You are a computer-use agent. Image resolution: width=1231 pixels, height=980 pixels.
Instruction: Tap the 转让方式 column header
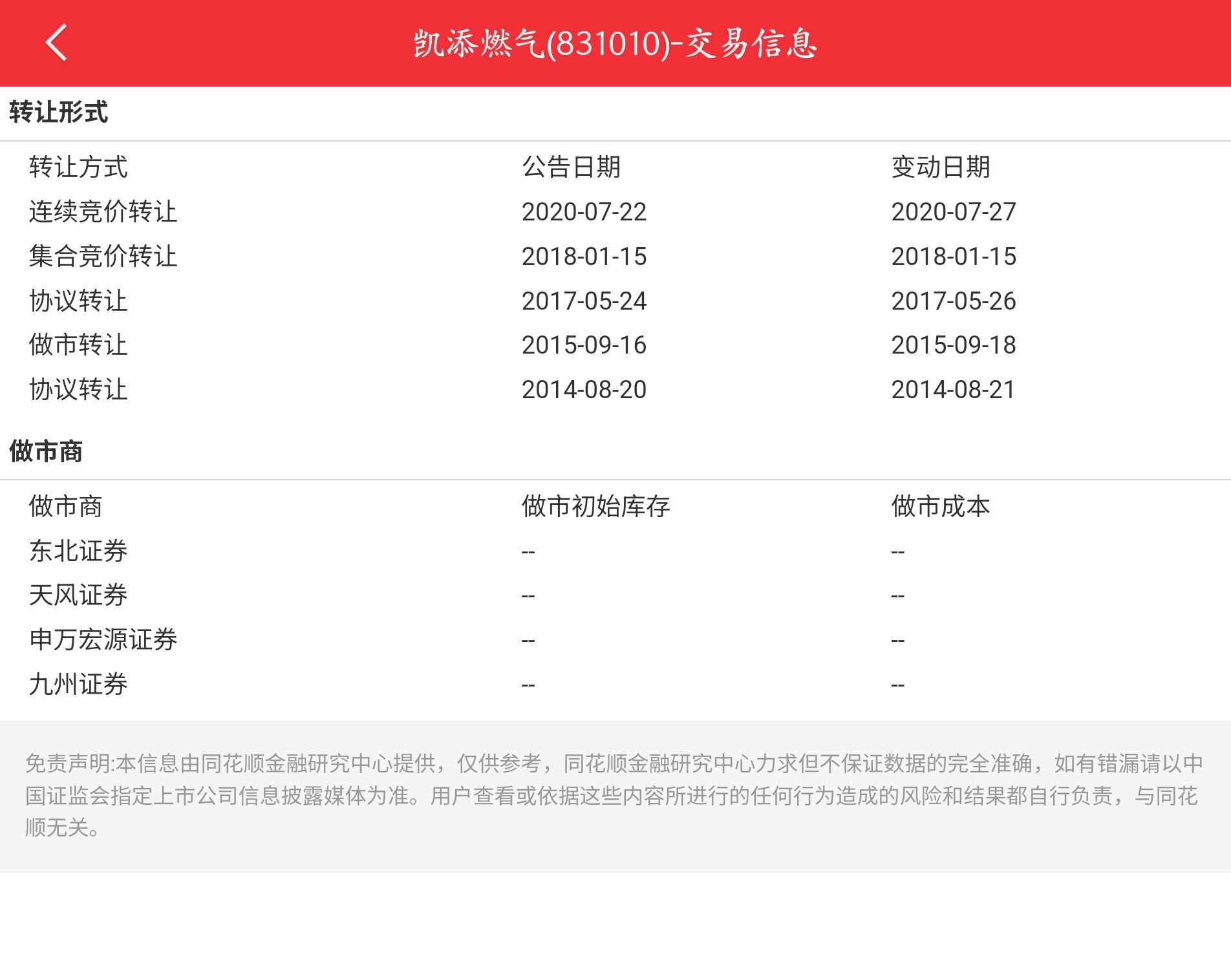coord(78,167)
